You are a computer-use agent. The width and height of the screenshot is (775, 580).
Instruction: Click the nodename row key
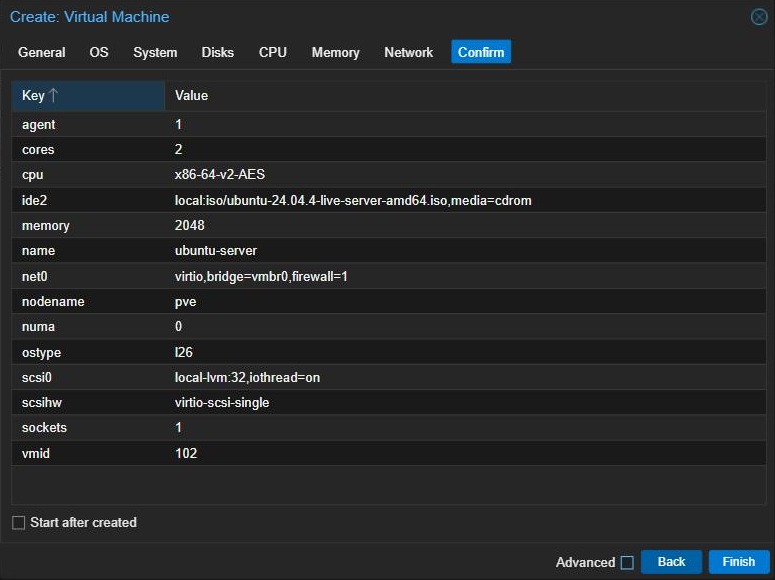coord(53,302)
